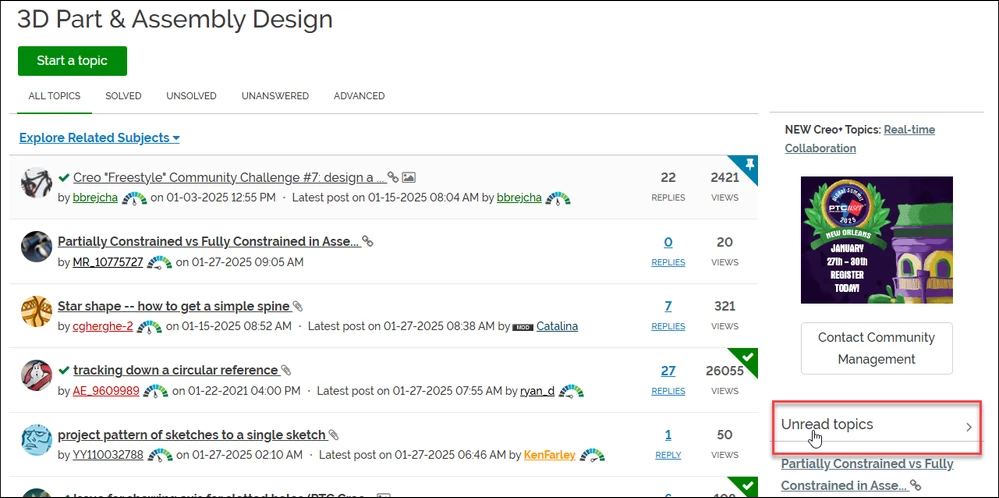Click solved checkmark beside circular reference topic
The image size is (999, 498).
click(64, 370)
